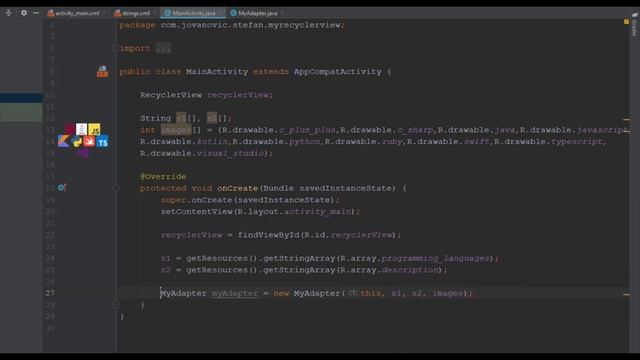The height and width of the screenshot is (360, 640).
Task: Click line number 27 in the gutter
Action: tap(50, 293)
